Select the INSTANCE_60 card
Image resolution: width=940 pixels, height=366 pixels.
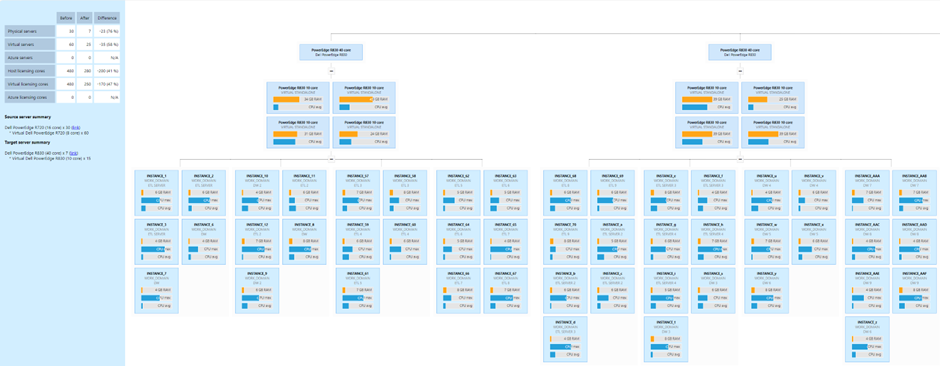(x=405, y=242)
